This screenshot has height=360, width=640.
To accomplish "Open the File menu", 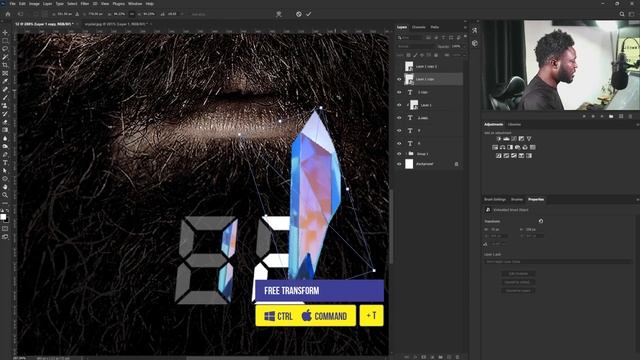I will pyautogui.click(x=13, y=4).
